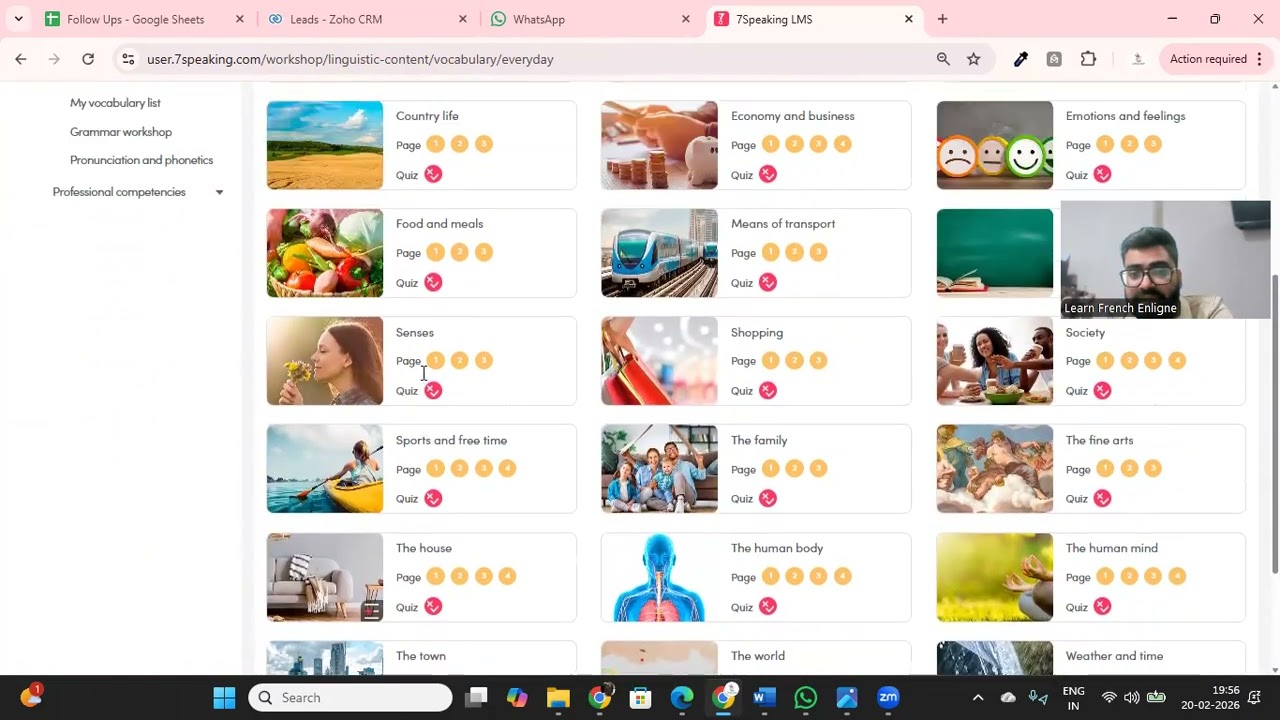Start the Economy and business quiz icon
This screenshot has width=1280, height=720.
click(x=768, y=174)
